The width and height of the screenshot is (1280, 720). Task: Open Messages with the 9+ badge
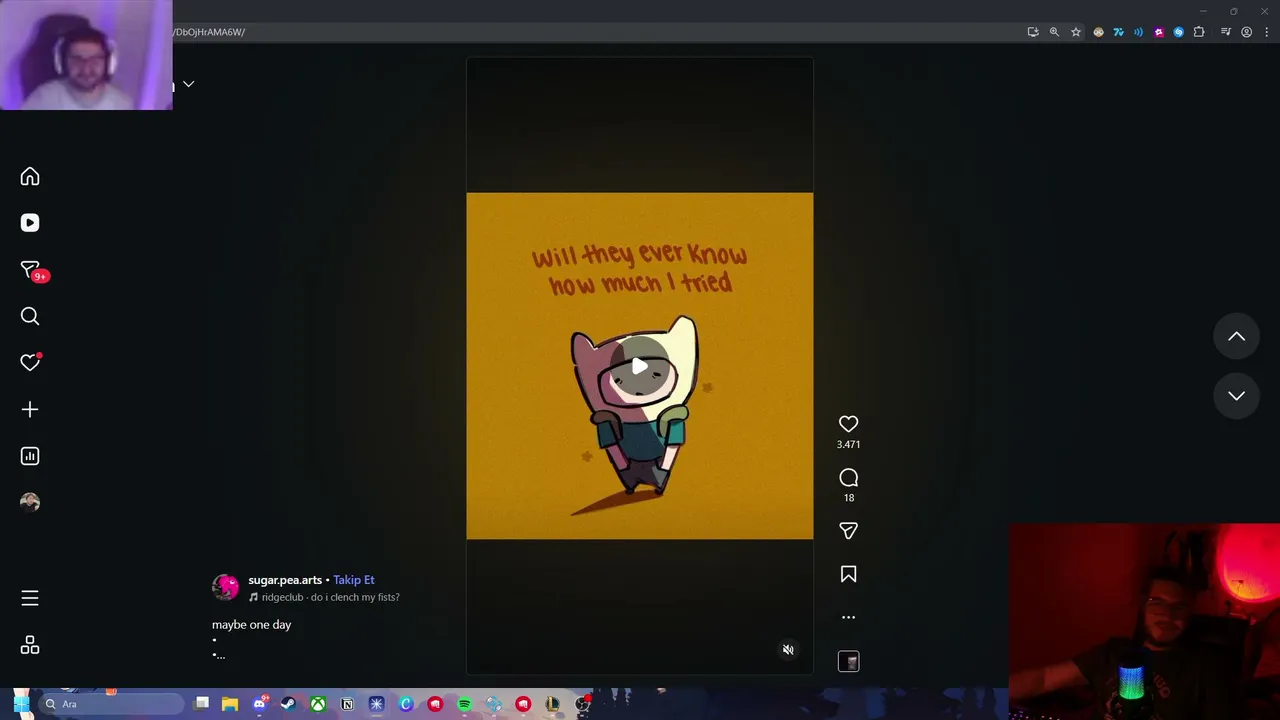[30, 270]
